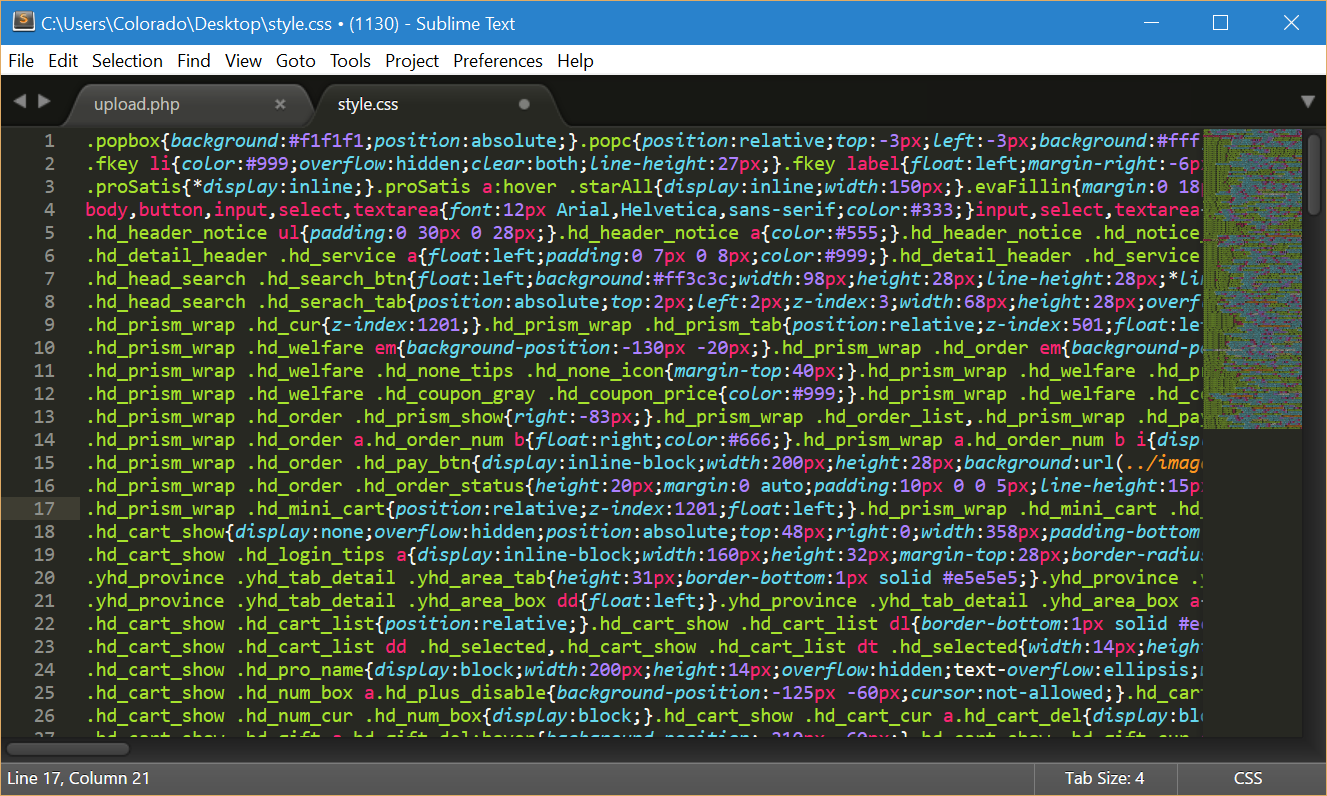Screen dimensions: 1327x796
Task: Click the .hd_prism_show selector
Action: (428, 417)
